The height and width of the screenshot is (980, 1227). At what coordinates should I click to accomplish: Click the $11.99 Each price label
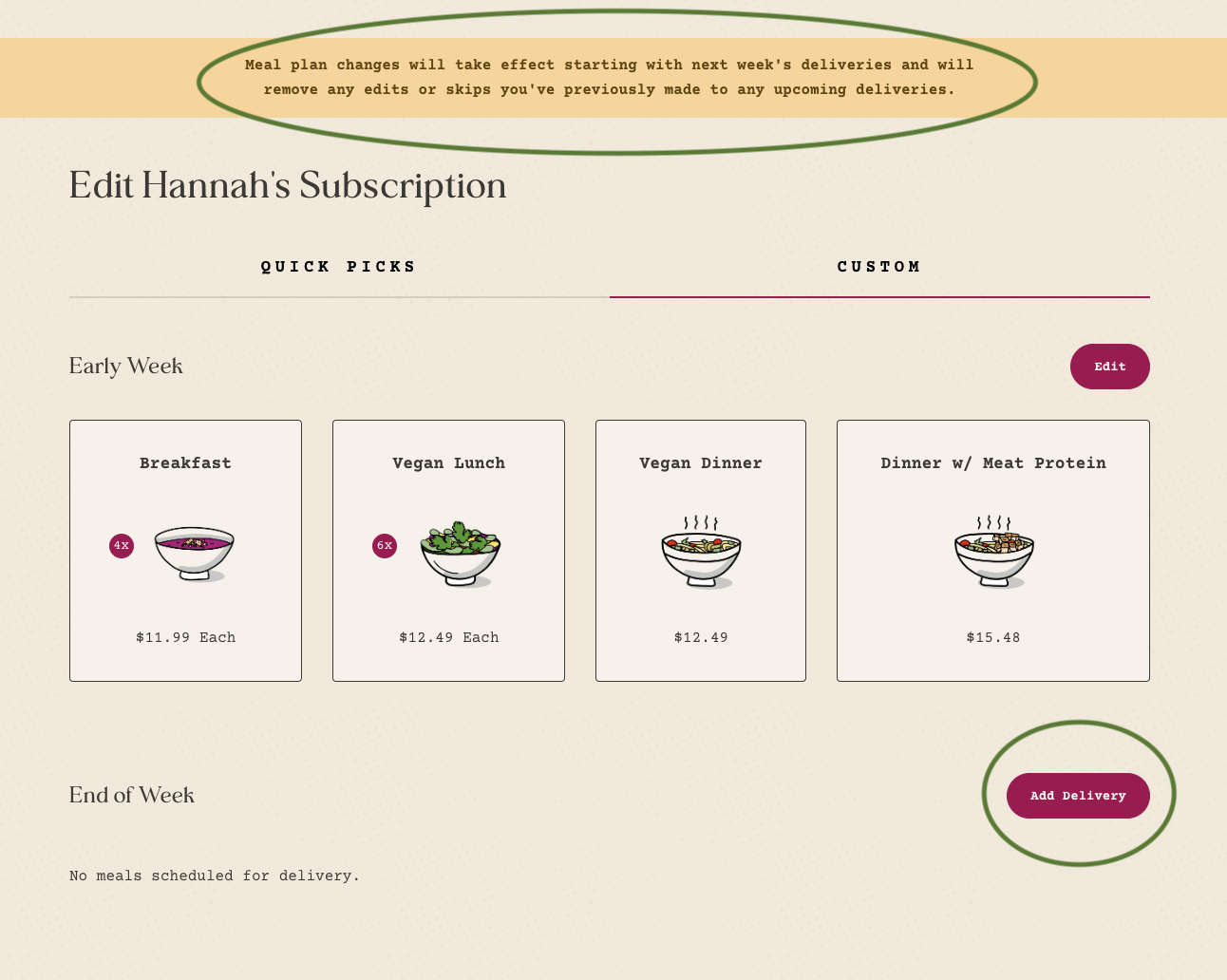185,637
